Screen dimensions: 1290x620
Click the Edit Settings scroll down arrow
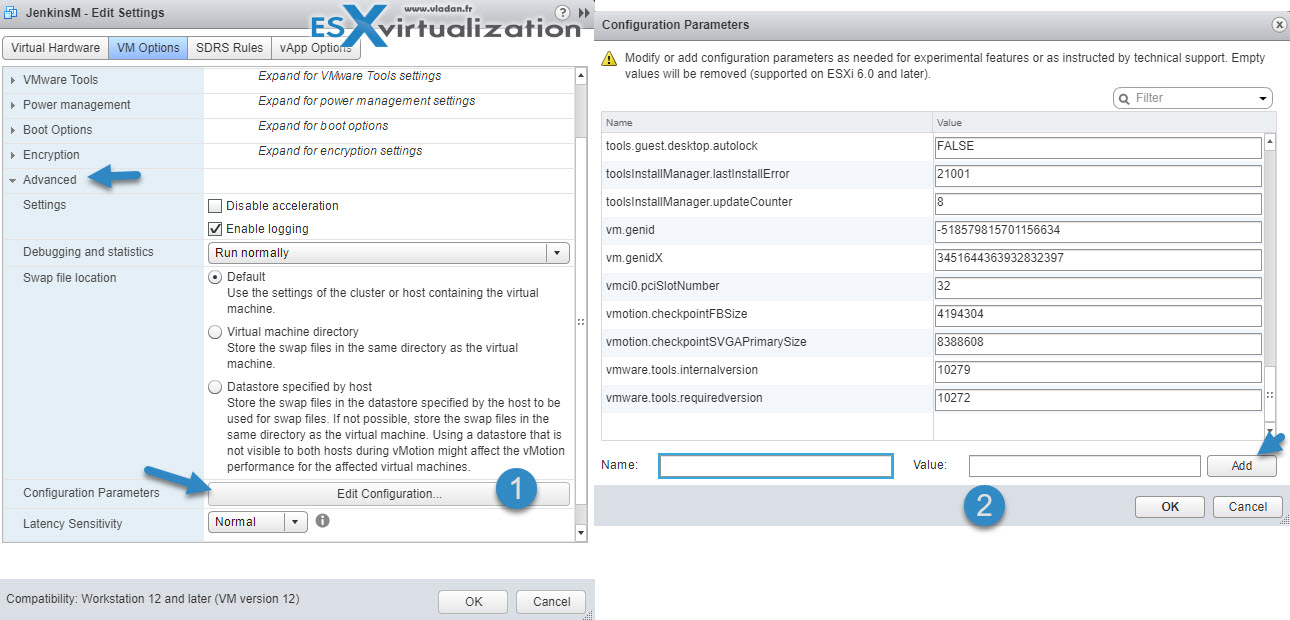point(582,534)
